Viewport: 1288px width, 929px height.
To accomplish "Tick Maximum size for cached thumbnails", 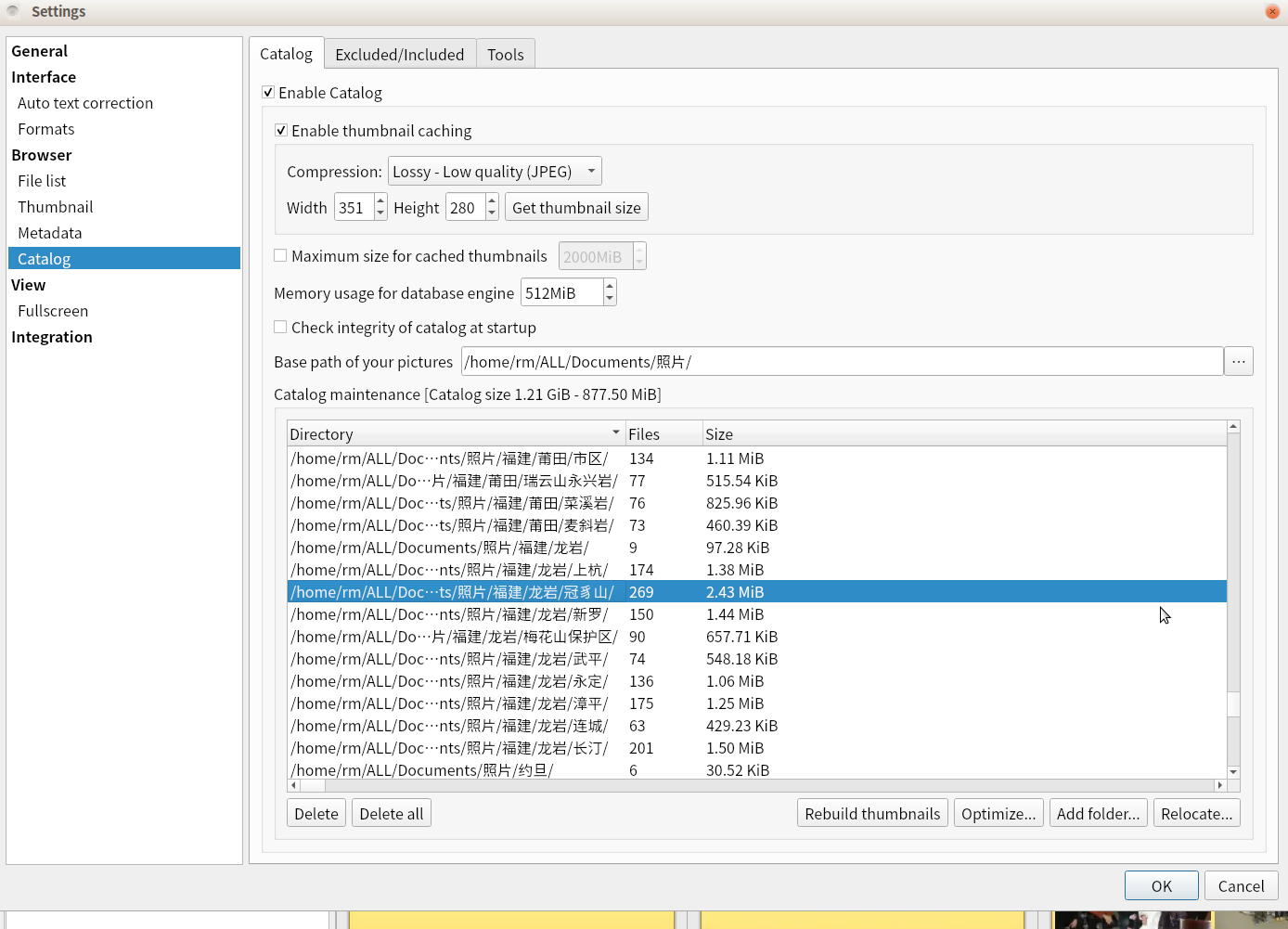I will pos(281,256).
